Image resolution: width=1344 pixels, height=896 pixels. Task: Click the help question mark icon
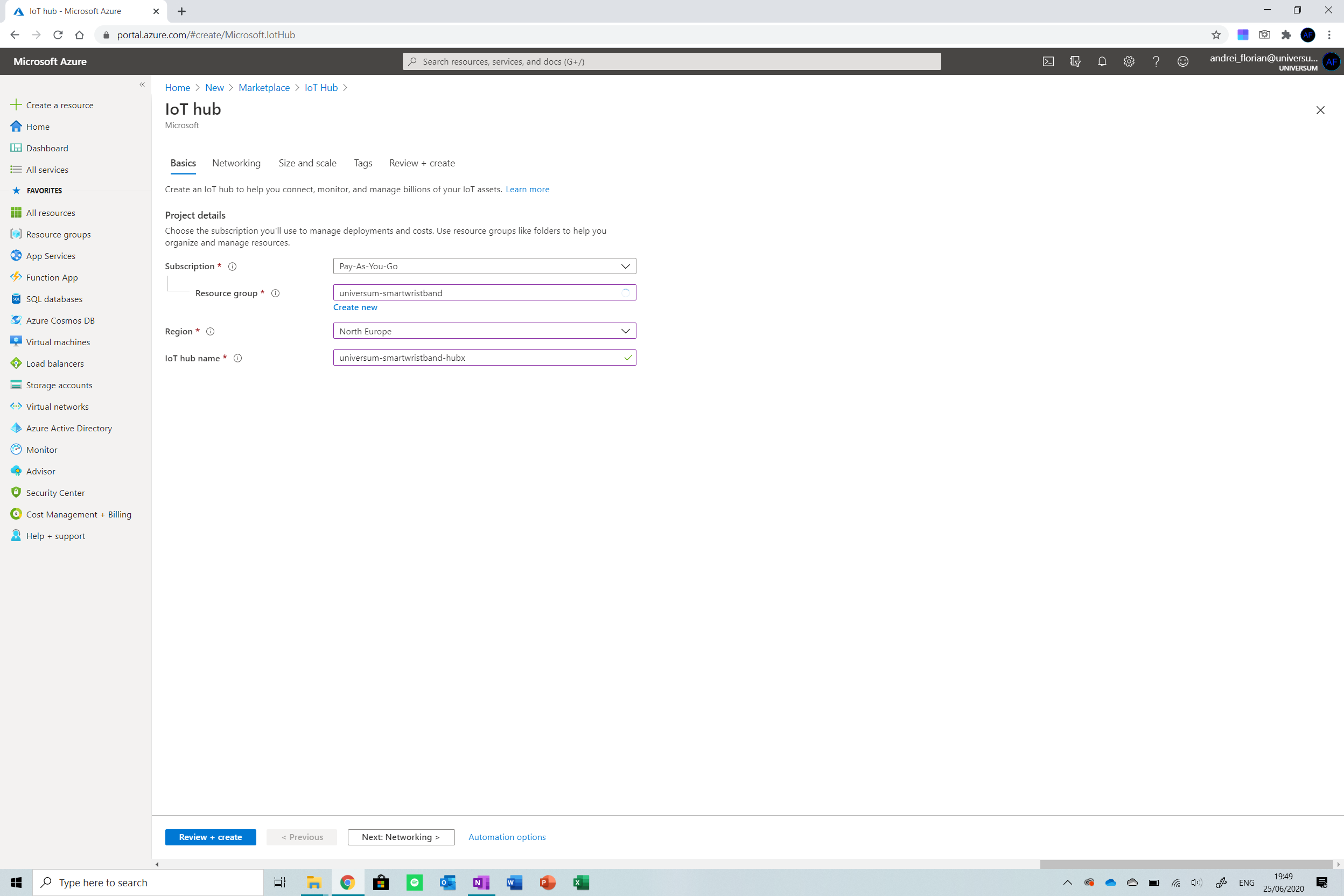click(1156, 62)
